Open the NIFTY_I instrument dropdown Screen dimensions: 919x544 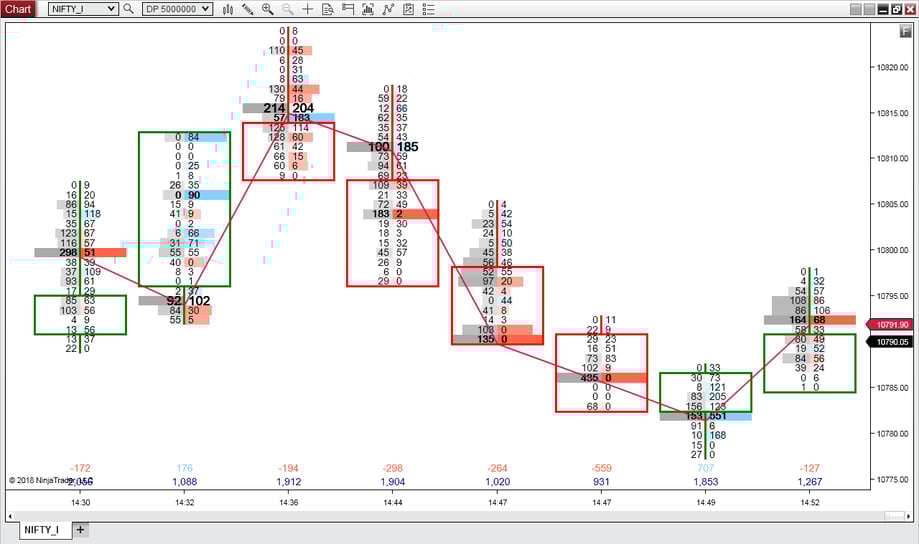point(83,9)
